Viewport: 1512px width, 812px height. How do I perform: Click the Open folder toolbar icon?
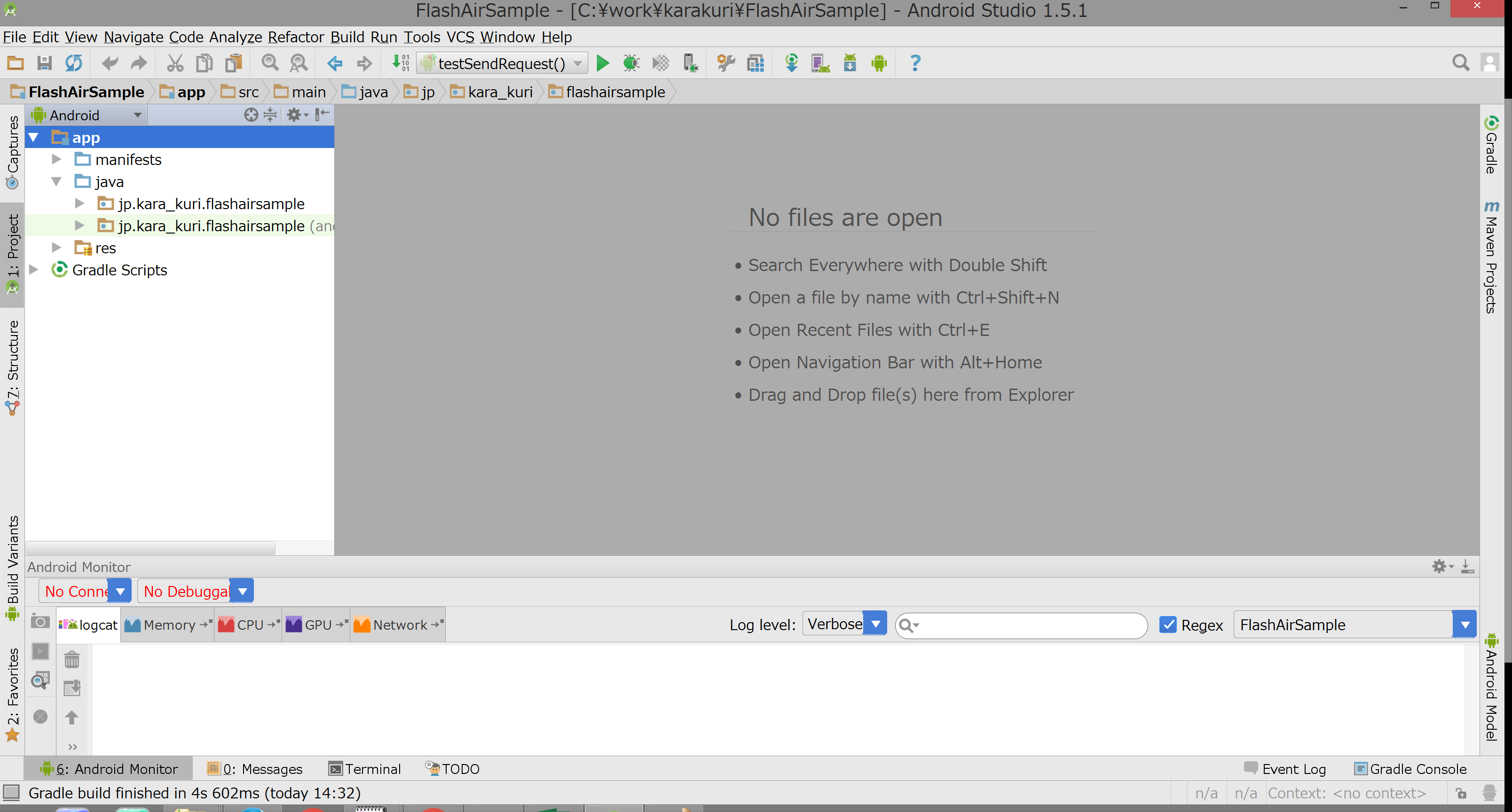pos(15,63)
